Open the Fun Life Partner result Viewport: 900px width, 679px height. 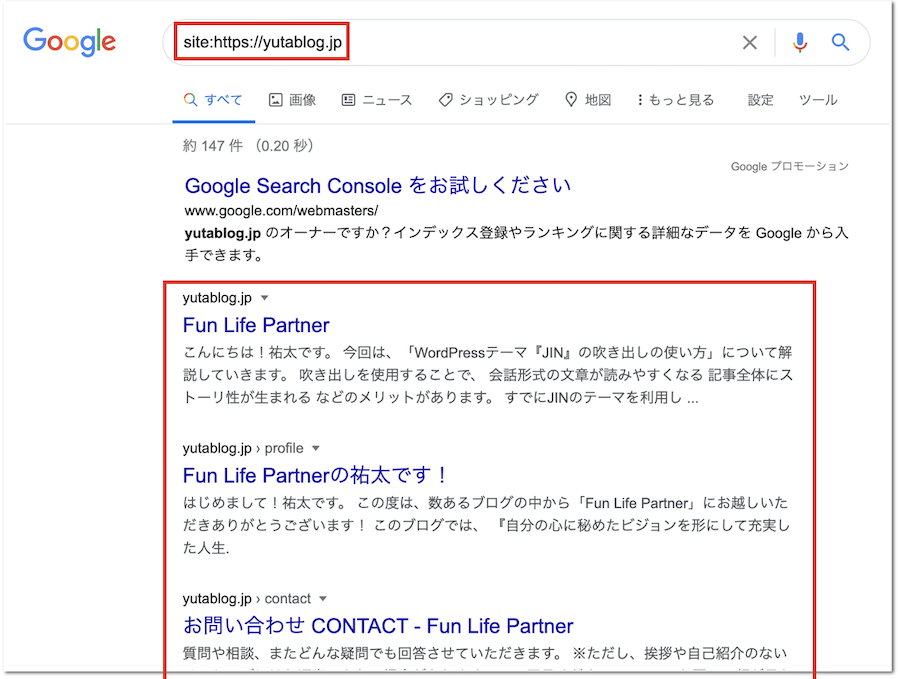click(x=256, y=325)
